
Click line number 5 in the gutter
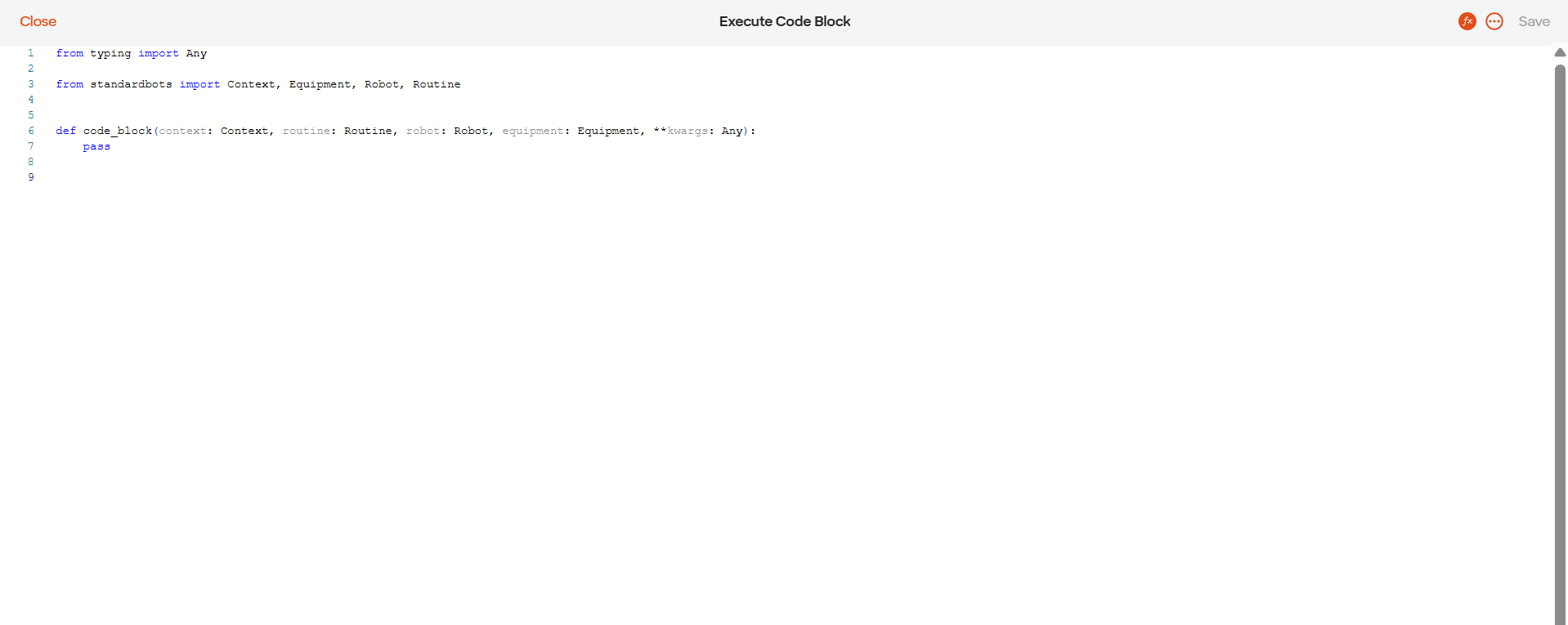point(31,115)
